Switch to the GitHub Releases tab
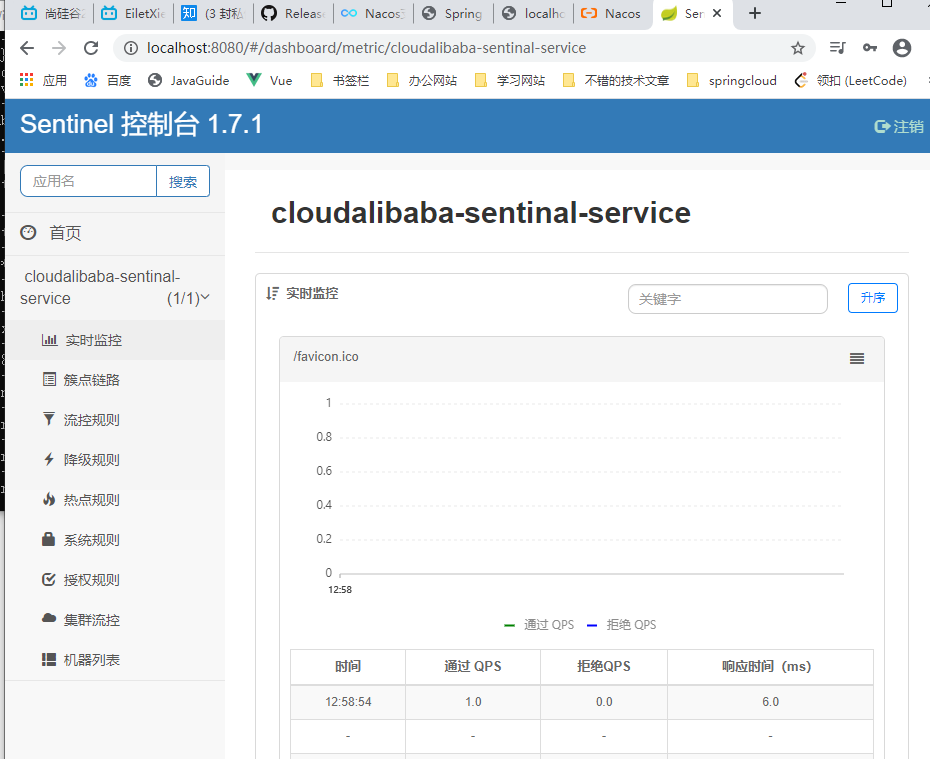The width and height of the screenshot is (930, 759). point(294,13)
